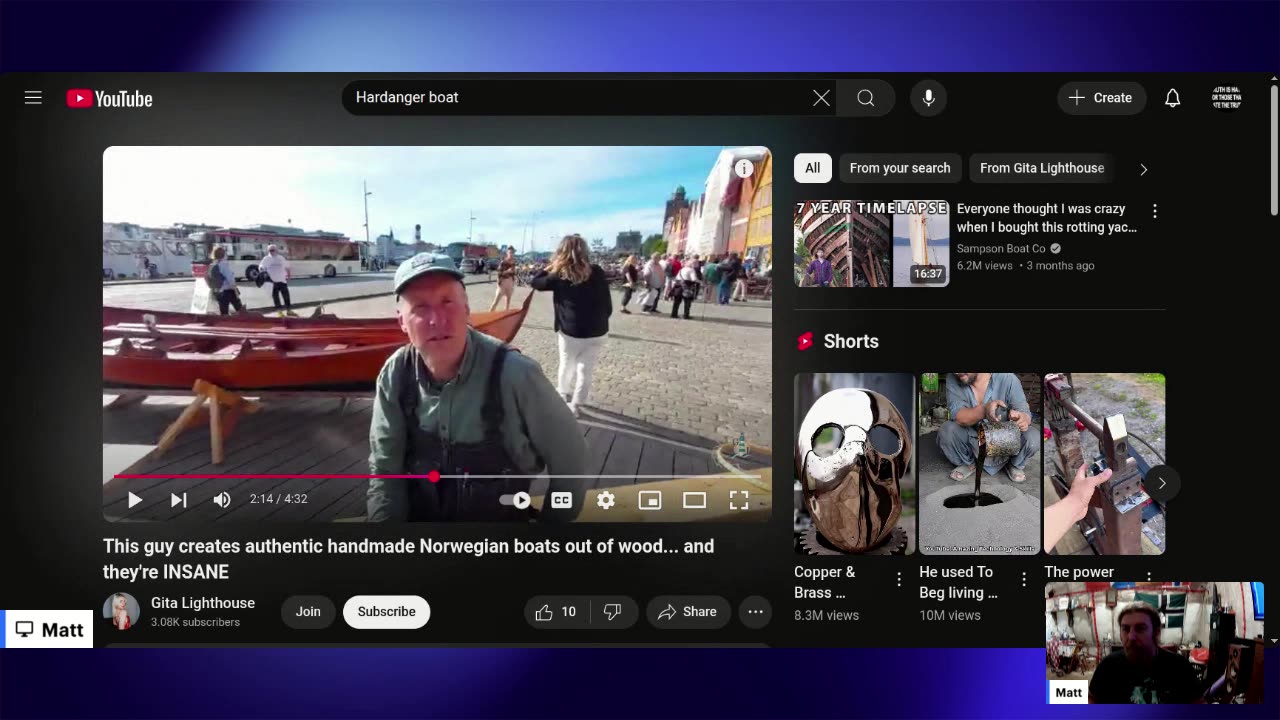Screen dimensions: 1280x720
Task: Click the Shorts section logo icon
Action: coord(805,342)
